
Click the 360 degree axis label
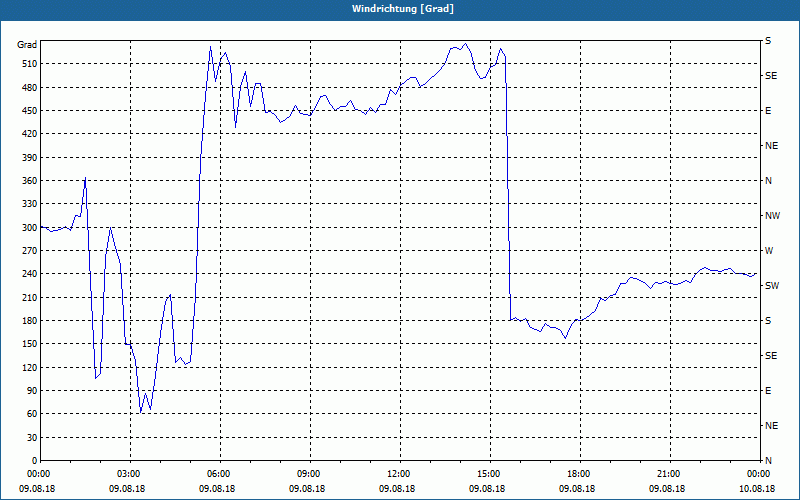pos(30,181)
